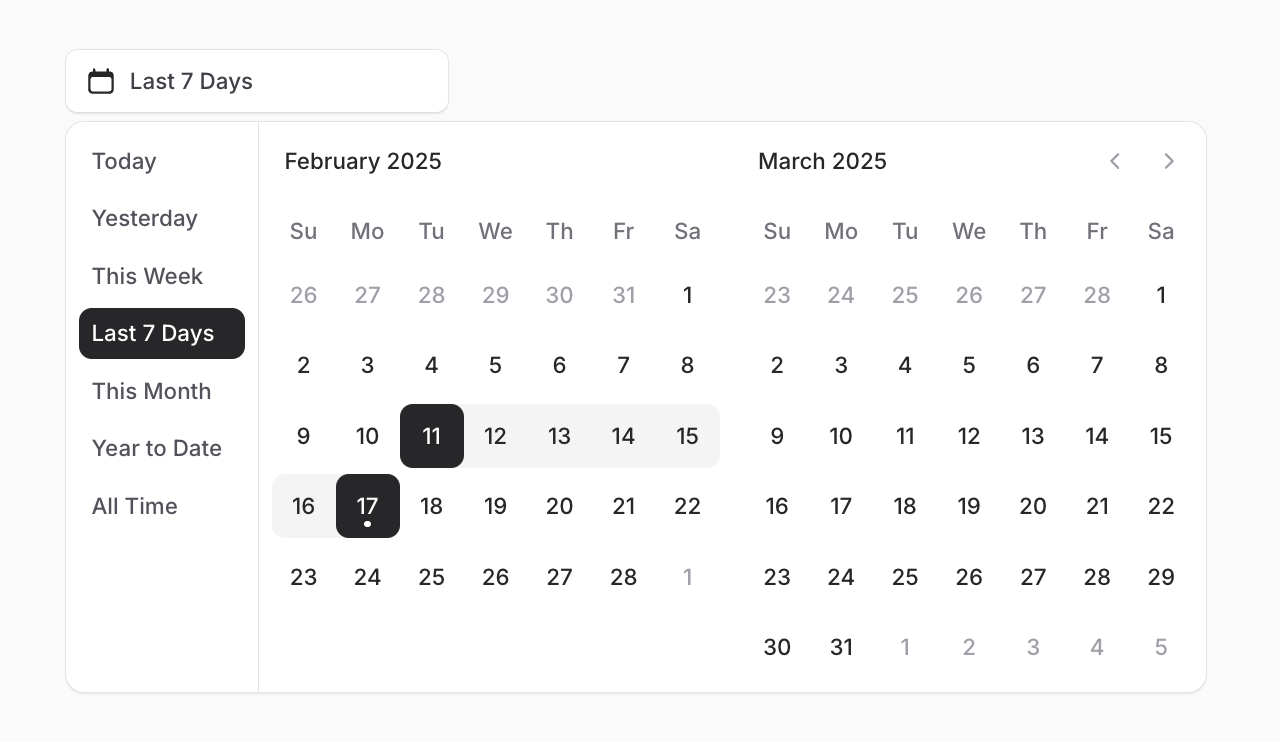The image size is (1280, 742).
Task: Click the calendar icon in the date field
Action: [101, 81]
